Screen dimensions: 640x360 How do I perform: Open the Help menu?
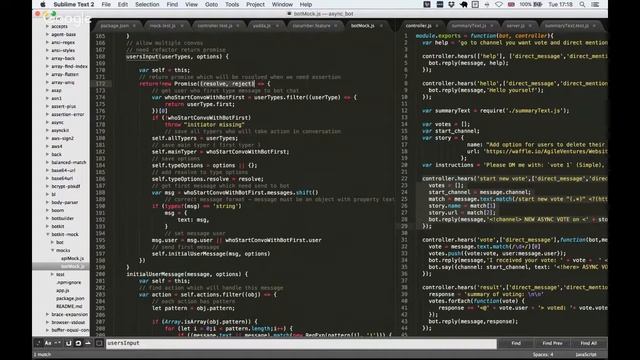pyautogui.click(x=306, y=4)
